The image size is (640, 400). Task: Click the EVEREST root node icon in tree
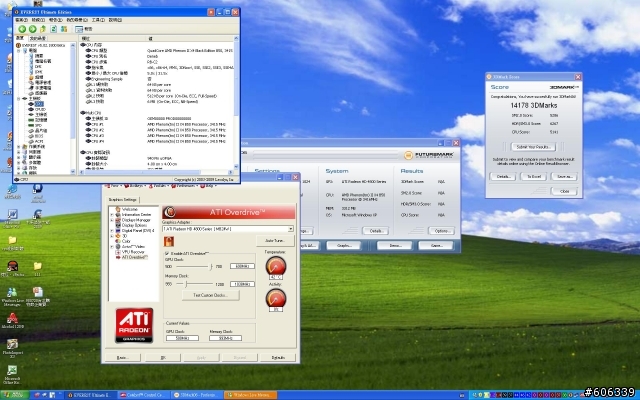pyautogui.click(x=18, y=45)
